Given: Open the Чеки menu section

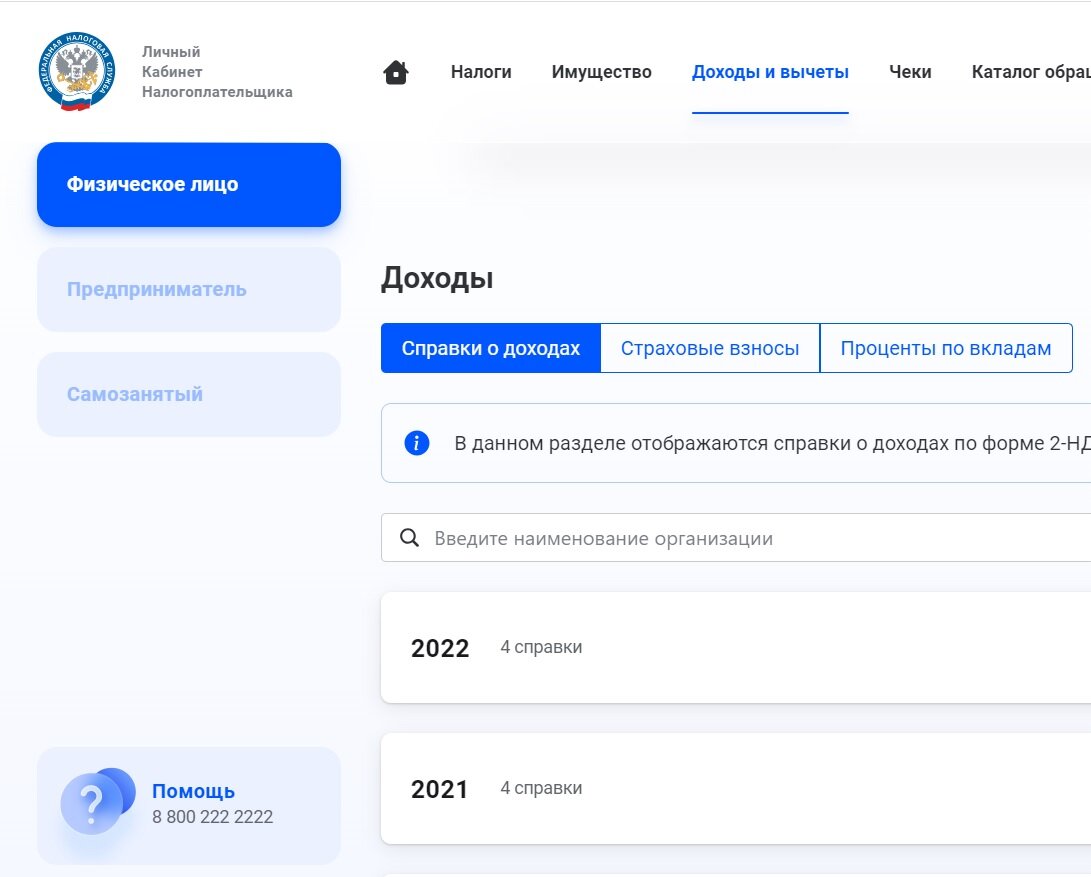Looking at the screenshot, I should [x=910, y=72].
